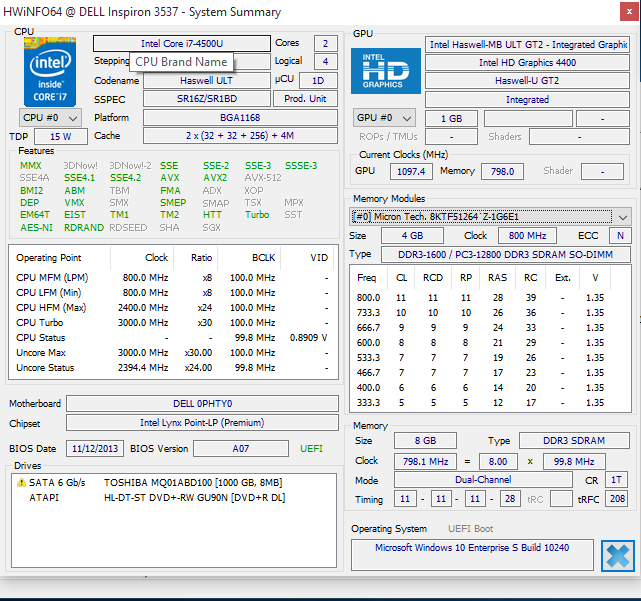
Task: Click the SSE4.2 feature label
Action: [126, 178]
